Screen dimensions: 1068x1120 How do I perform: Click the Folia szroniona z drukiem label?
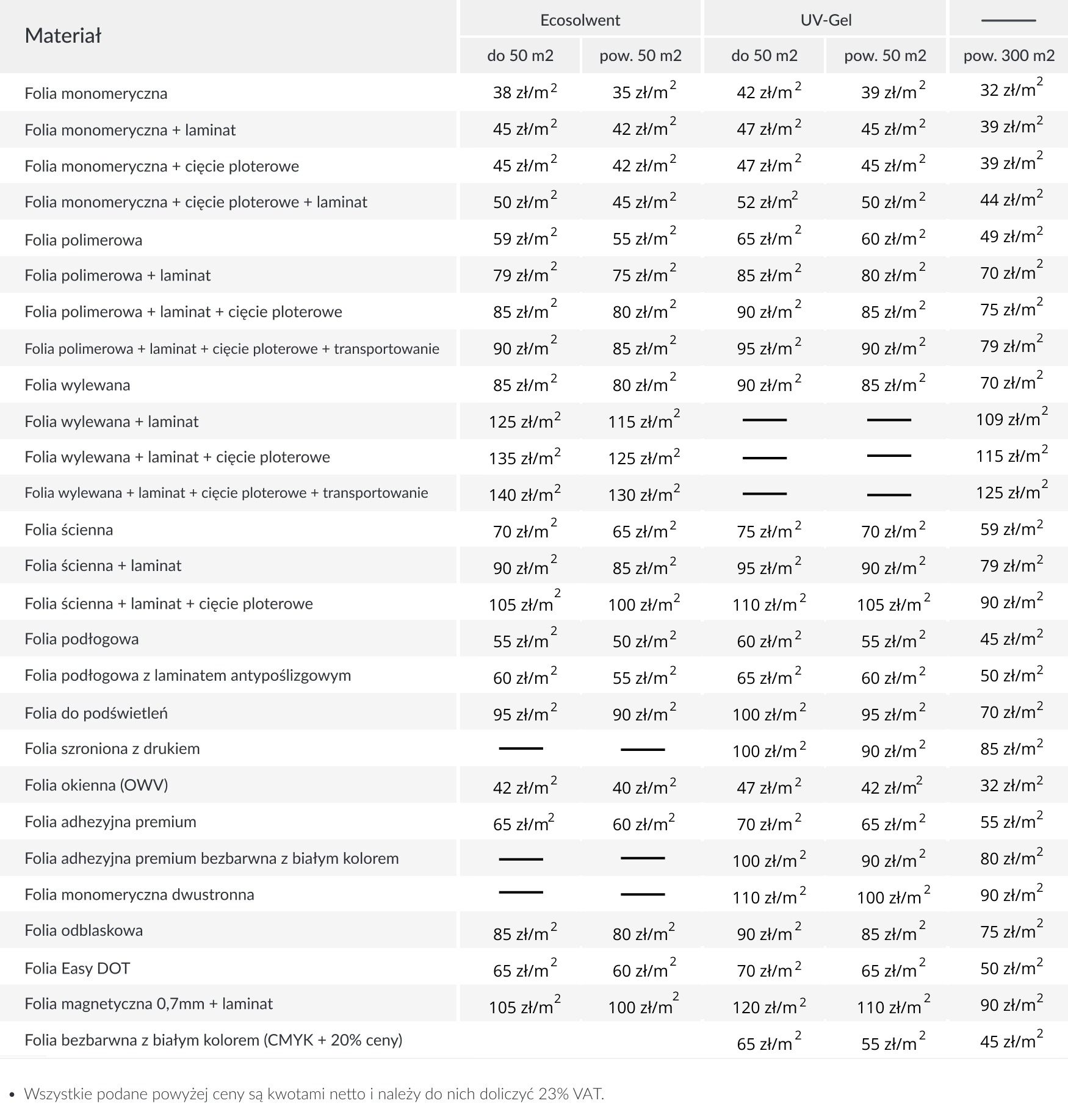(112, 748)
